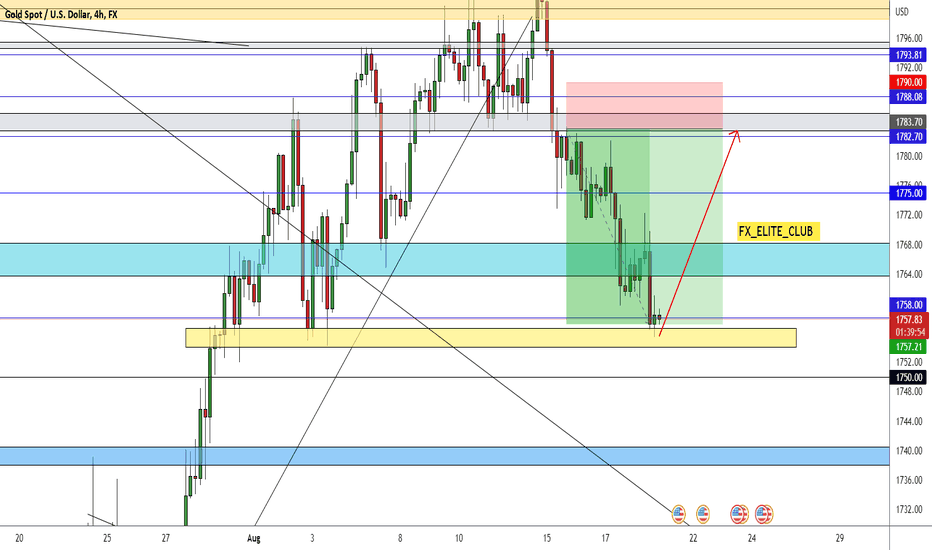Click the USD currency label on price axis
This screenshot has height=550, width=932.
tap(902, 11)
